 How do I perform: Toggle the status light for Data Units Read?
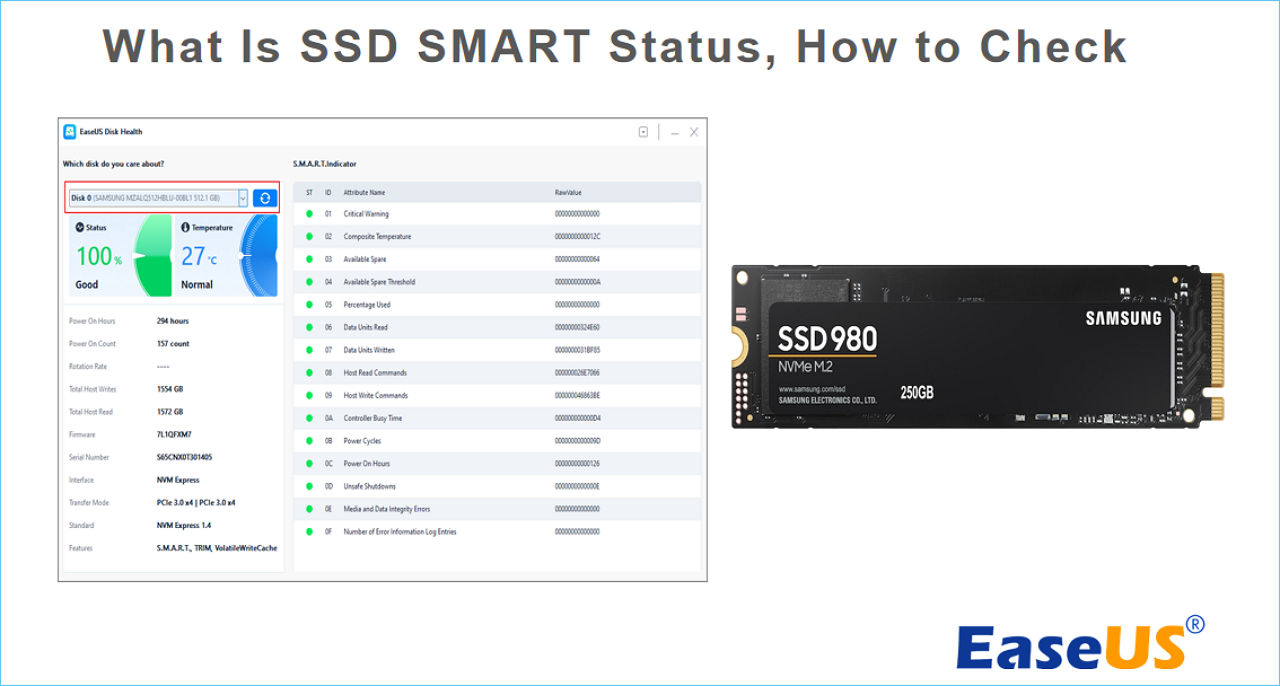pos(308,327)
